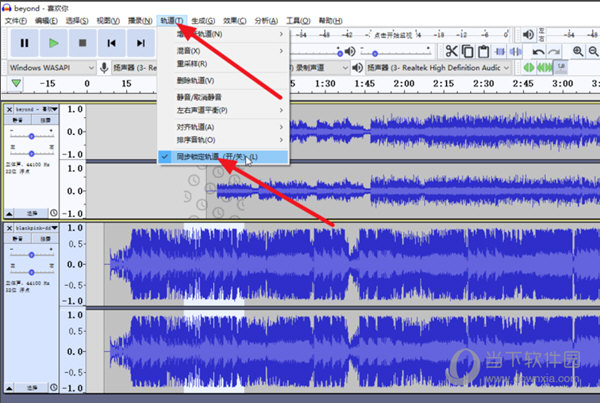Viewport: 600px width, 403px height.
Task: Open the Effect (C) menu
Action: click(235, 21)
